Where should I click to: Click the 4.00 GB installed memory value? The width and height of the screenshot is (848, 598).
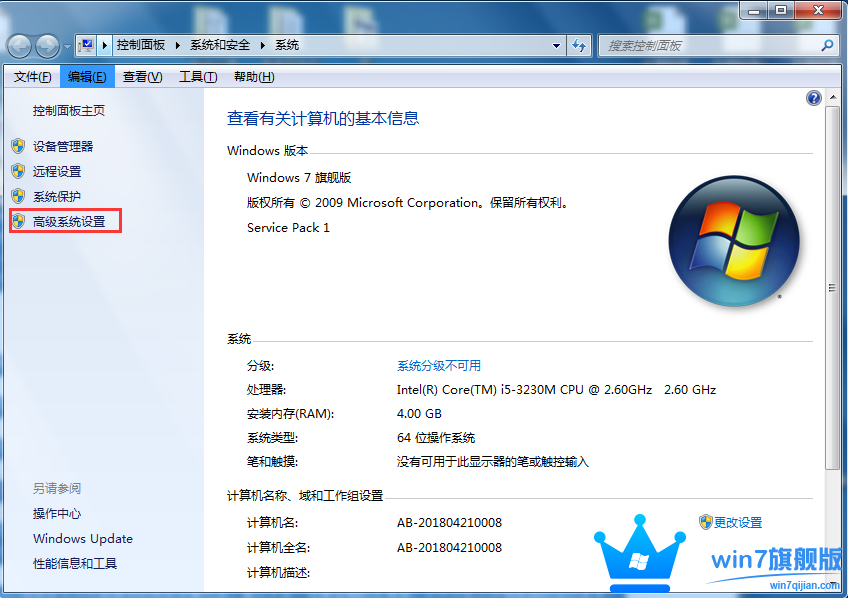pos(419,414)
